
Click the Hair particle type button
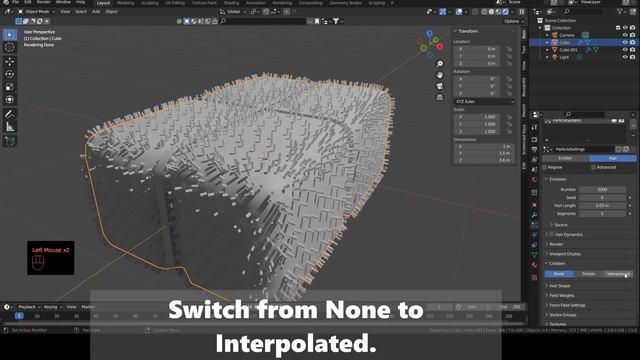tap(612, 158)
